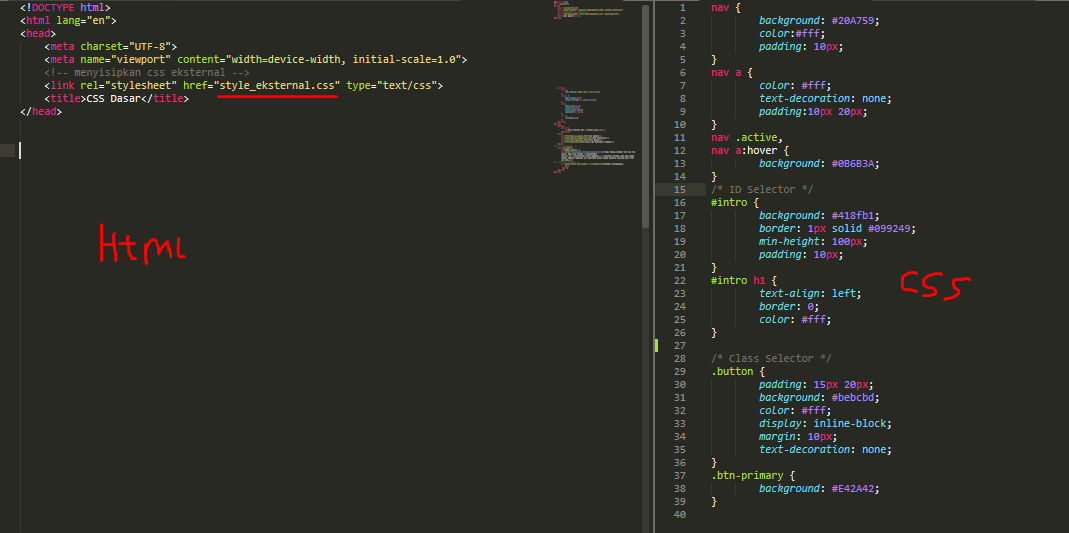The width and height of the screenshot is (1069, 533).
Task: Click the 'menyisipkan css eksternal' comment
Action: (x=147, y=72)
